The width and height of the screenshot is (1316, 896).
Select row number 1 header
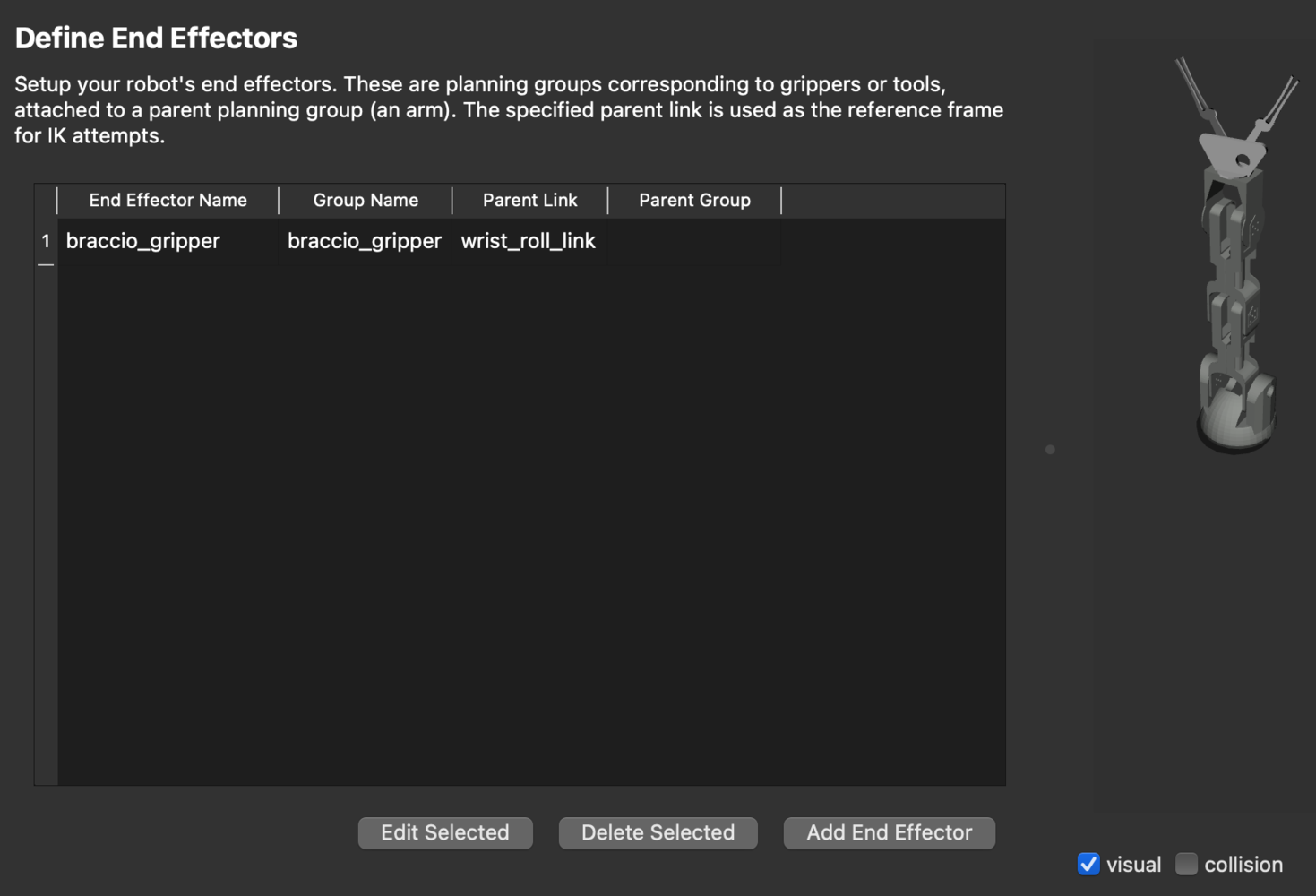point(46,241)
